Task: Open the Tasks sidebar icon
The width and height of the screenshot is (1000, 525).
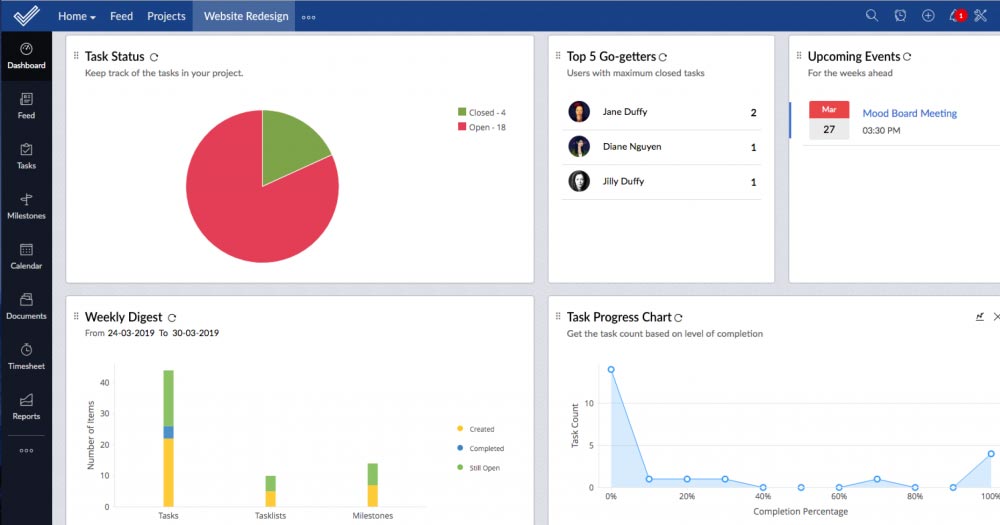Action: point(26,156)
